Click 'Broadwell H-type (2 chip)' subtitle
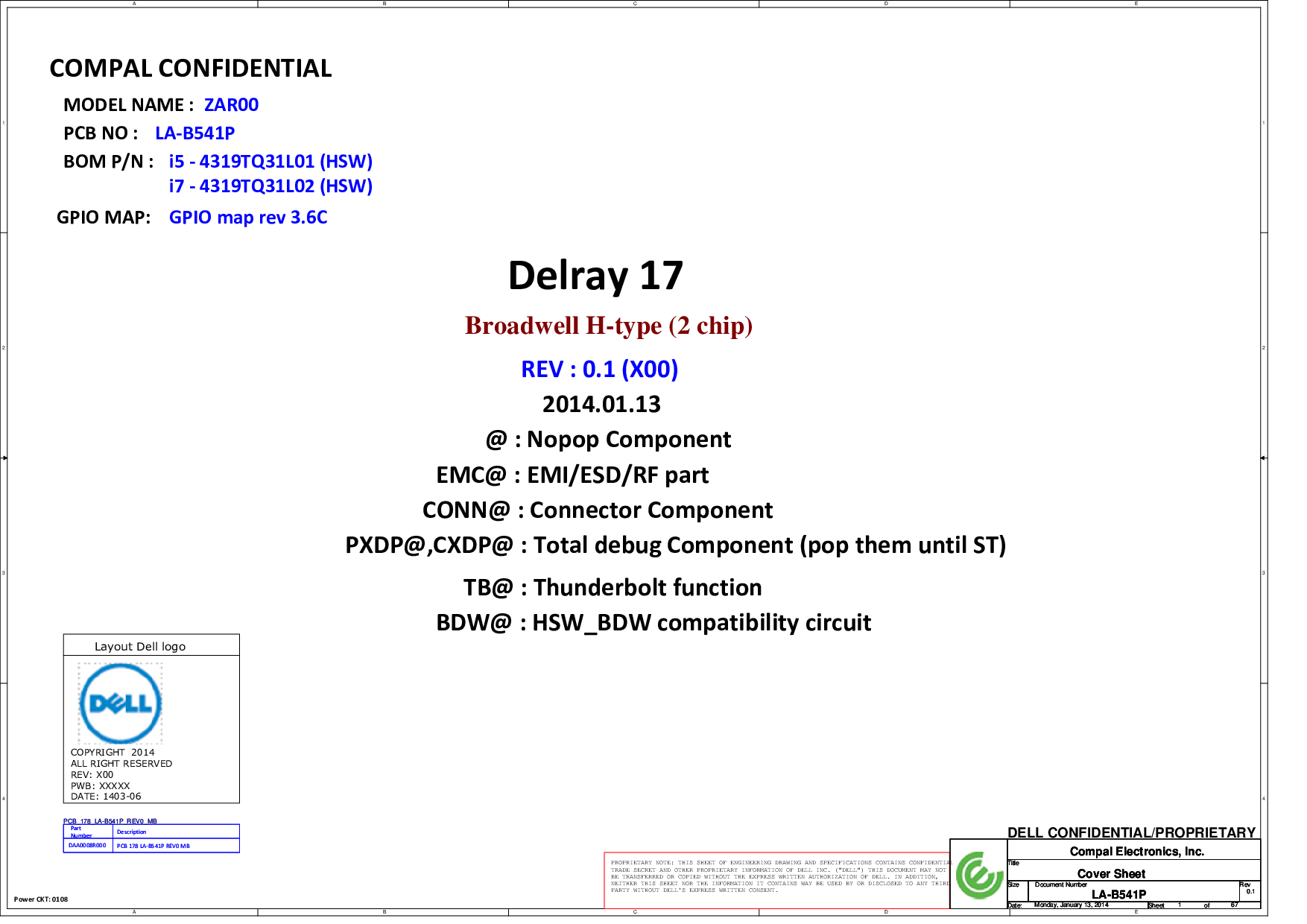Screen dimensions: 1307x924 point(609,326)
